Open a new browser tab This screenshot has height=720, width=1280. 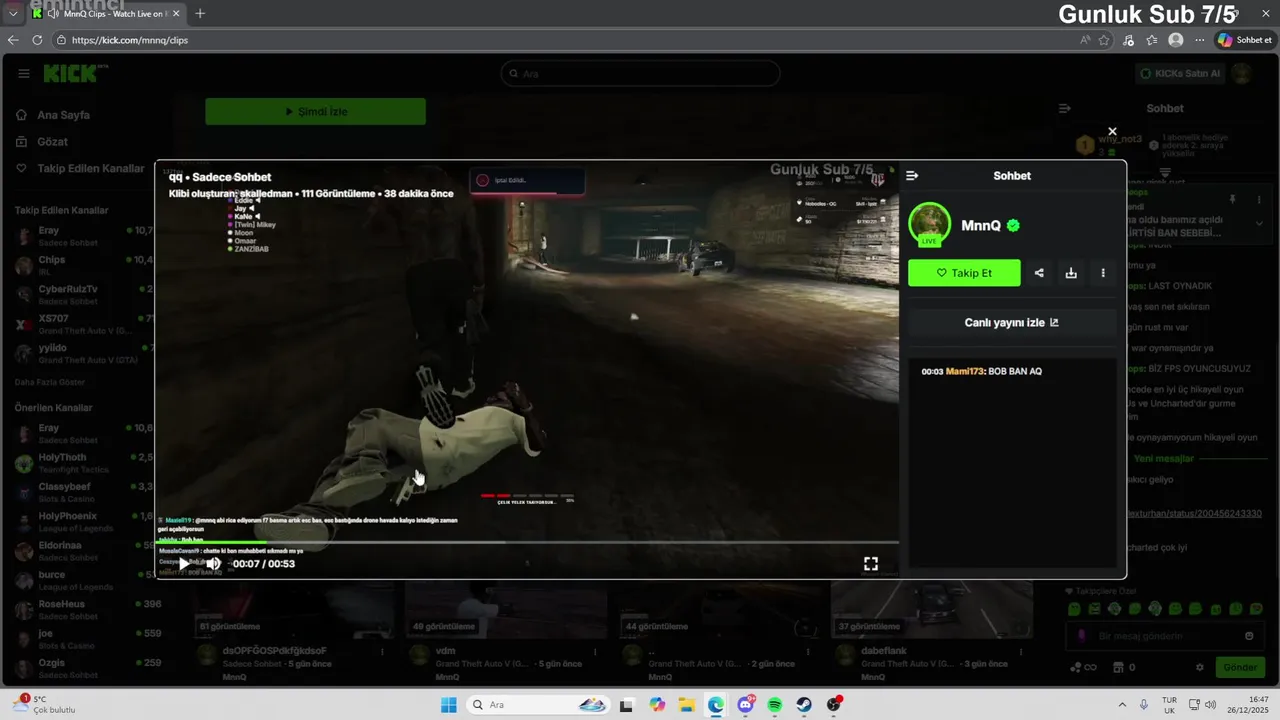[200, 14]
